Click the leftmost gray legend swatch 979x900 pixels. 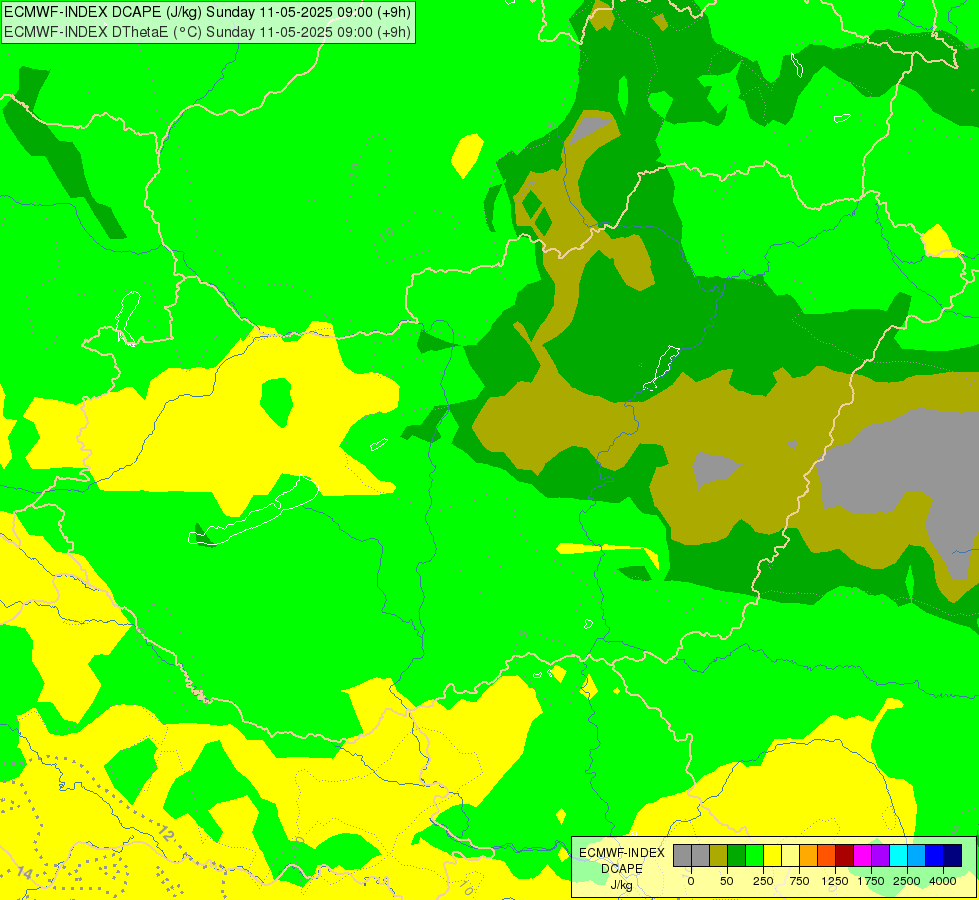click(682, 855)
